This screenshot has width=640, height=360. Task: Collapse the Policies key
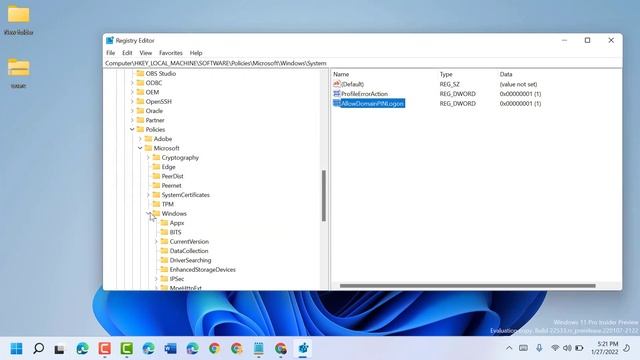coord(132,129)
